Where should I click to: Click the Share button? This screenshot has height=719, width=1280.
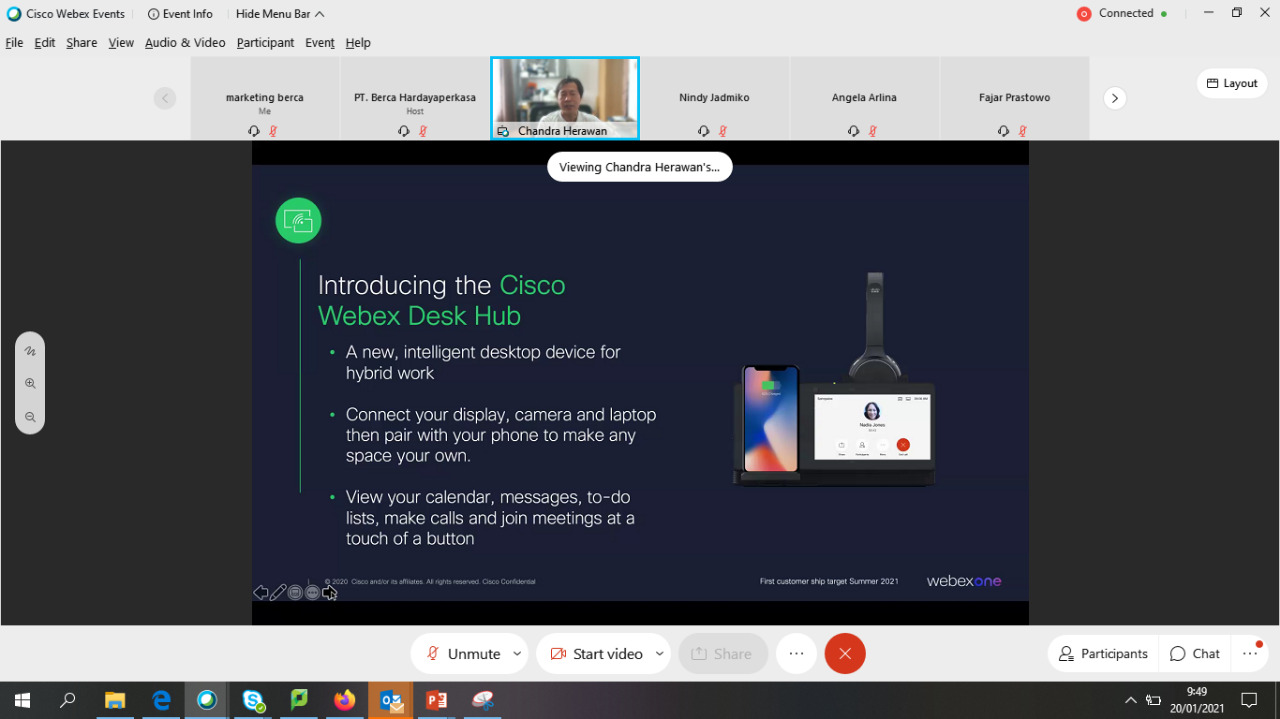(723, 654)
